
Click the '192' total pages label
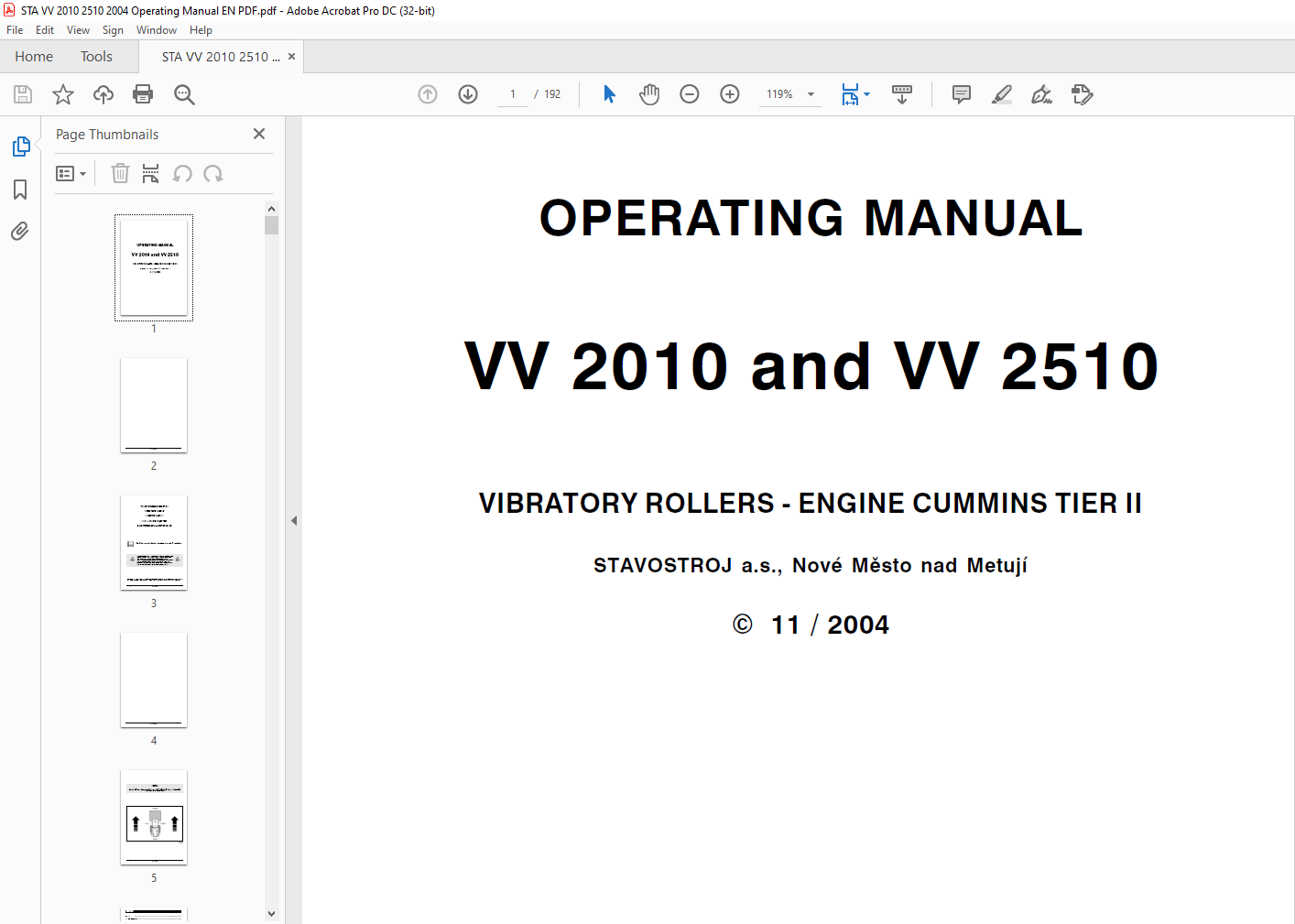552,94
